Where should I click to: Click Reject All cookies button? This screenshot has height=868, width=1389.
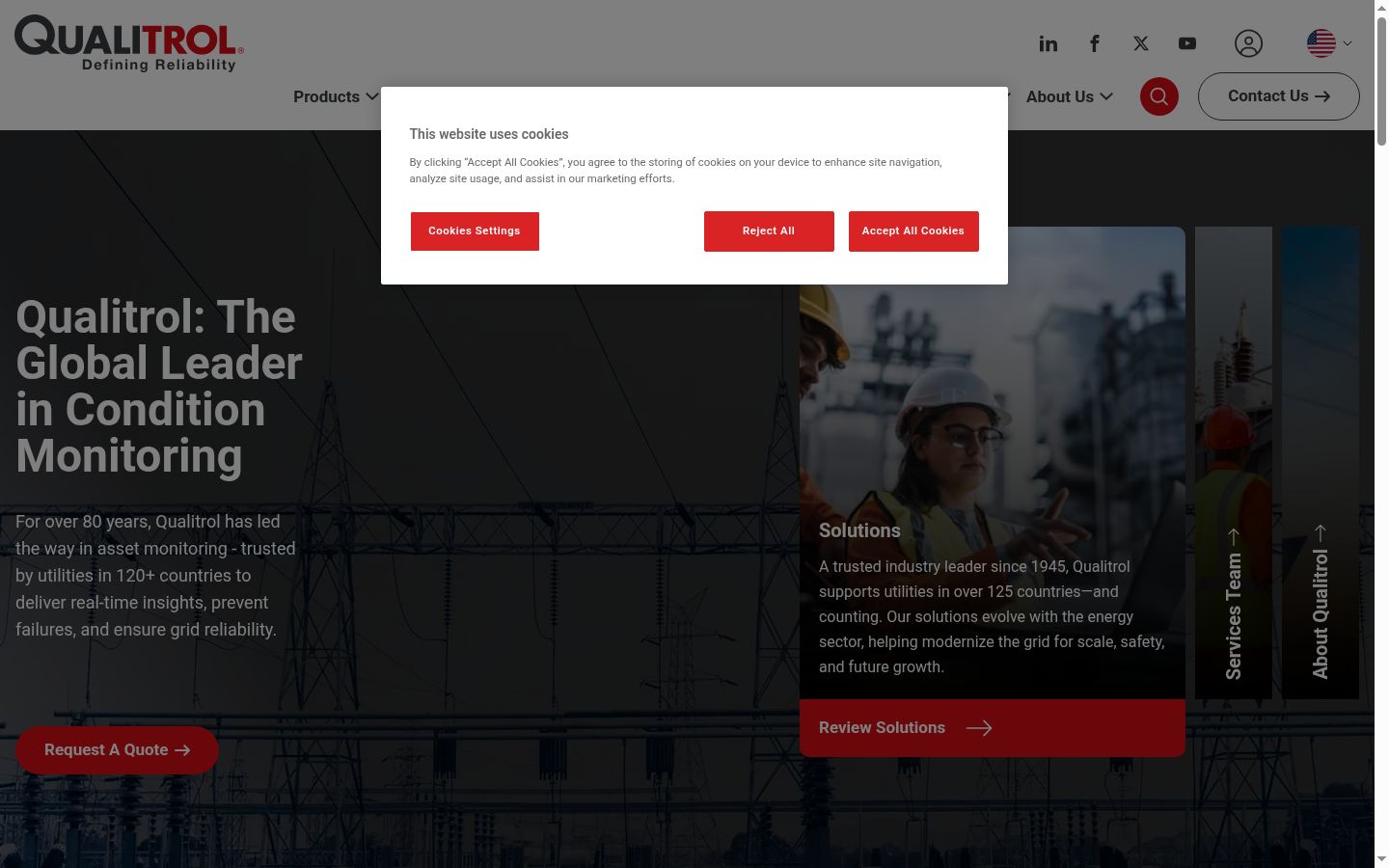pyautogui.click(x=769, y=231)
